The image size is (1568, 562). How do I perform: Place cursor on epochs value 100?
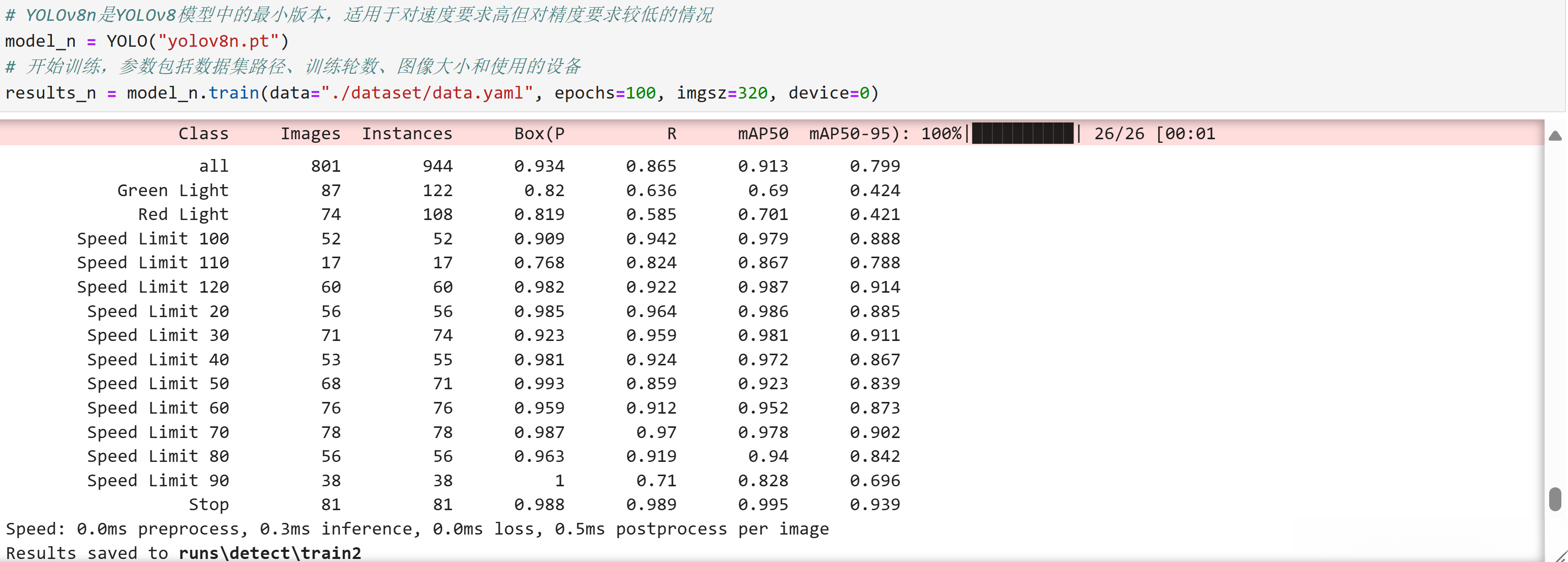641,93
